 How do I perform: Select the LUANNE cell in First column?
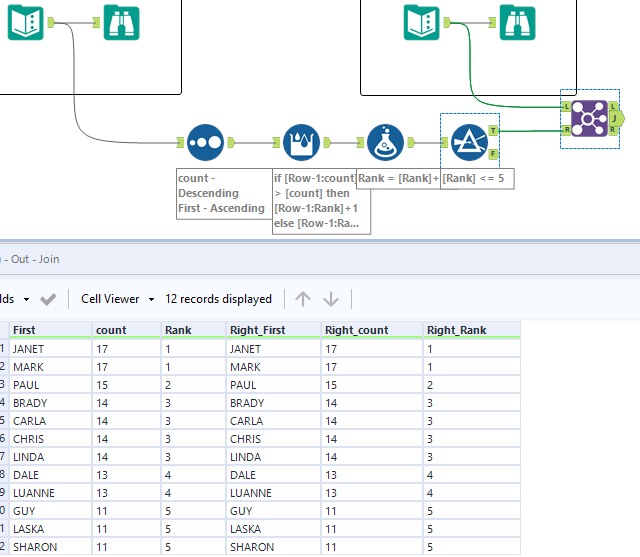[x=34, y=493]
